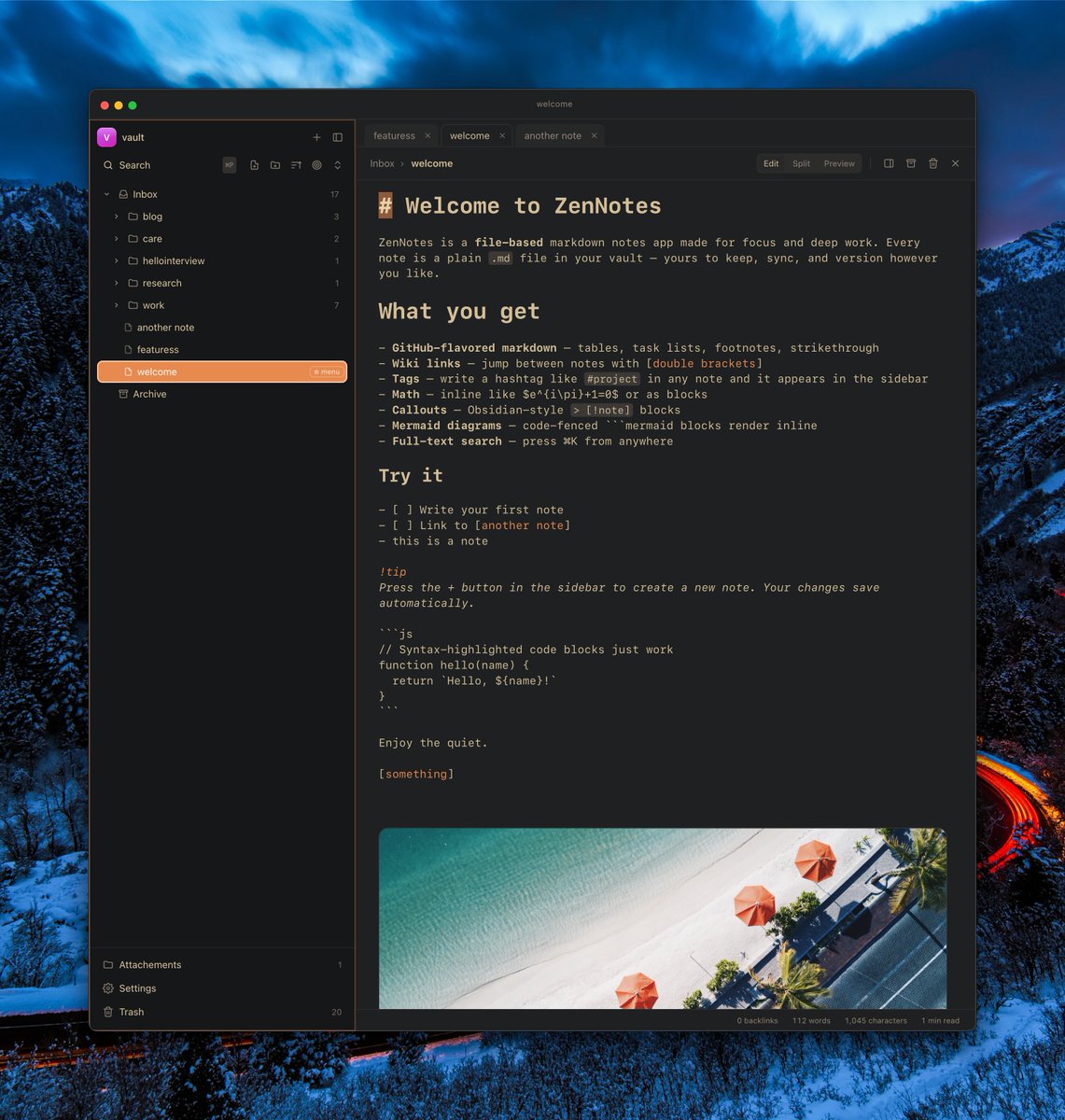Screen dimensions: 1065x1120
Task: Follow the another note wiki link
Action: coord(523,525)
